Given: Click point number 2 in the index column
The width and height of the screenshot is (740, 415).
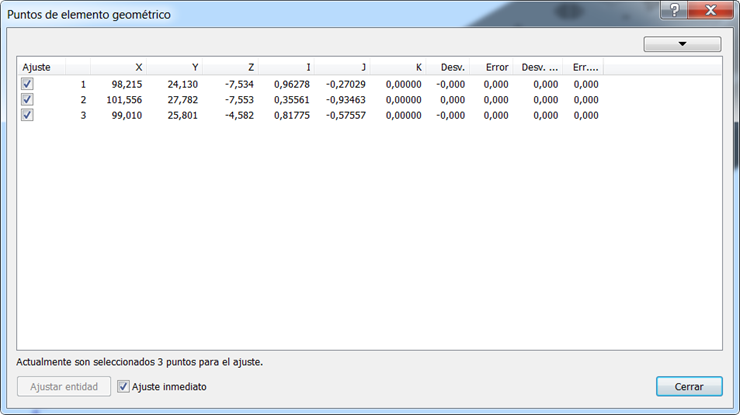Looking at the screenshot, I should (83, 100).
